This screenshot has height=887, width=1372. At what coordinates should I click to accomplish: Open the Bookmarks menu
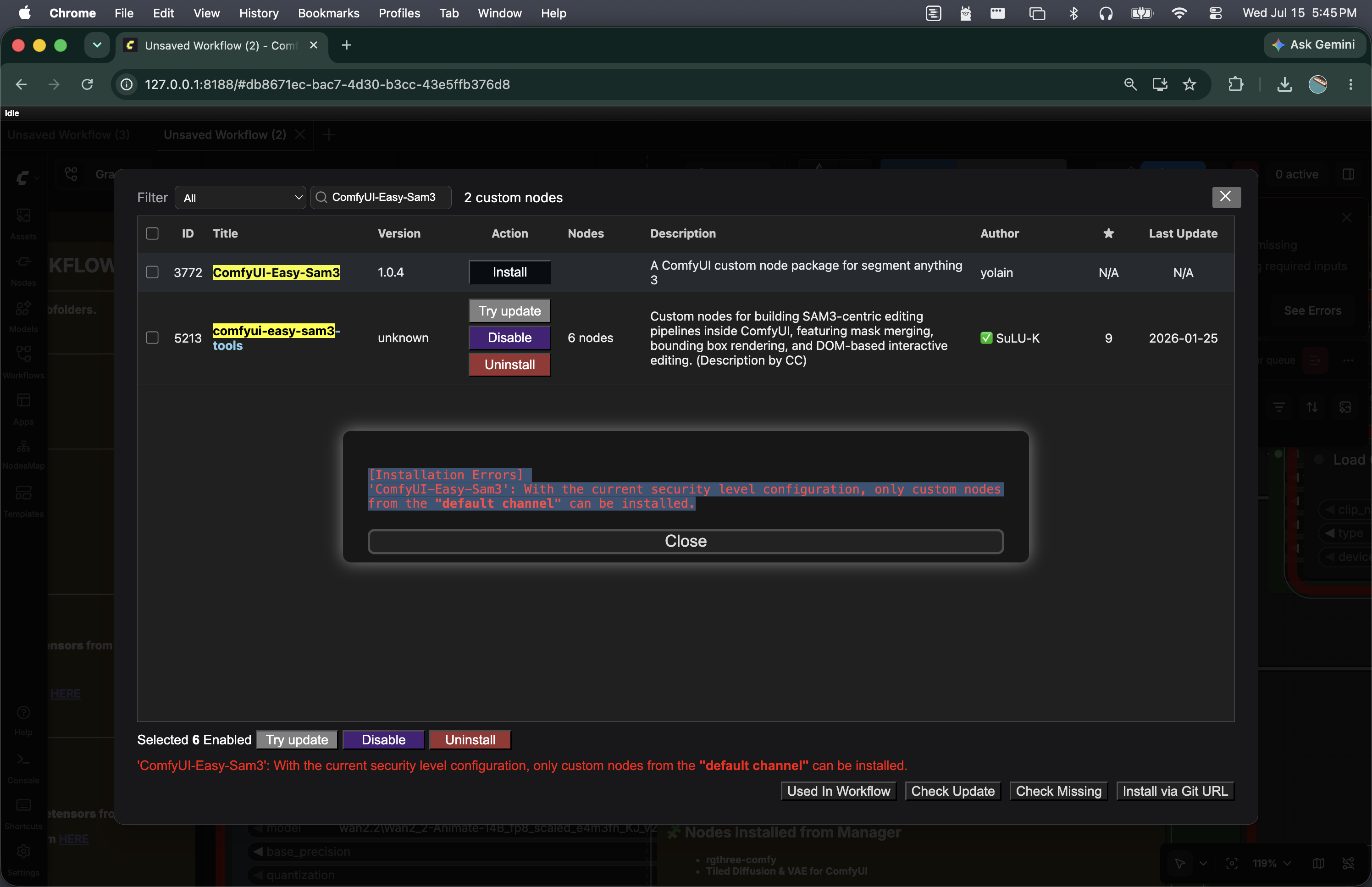tap(329, 13)
